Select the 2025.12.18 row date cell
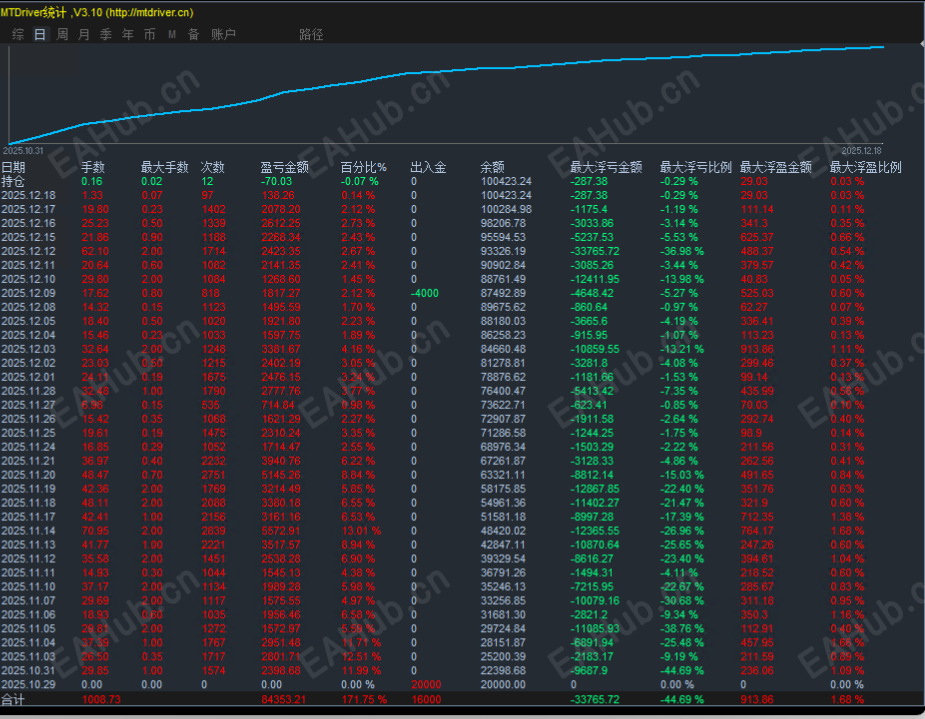Screen dimensions: 925x719 click(x=28, y=195)
